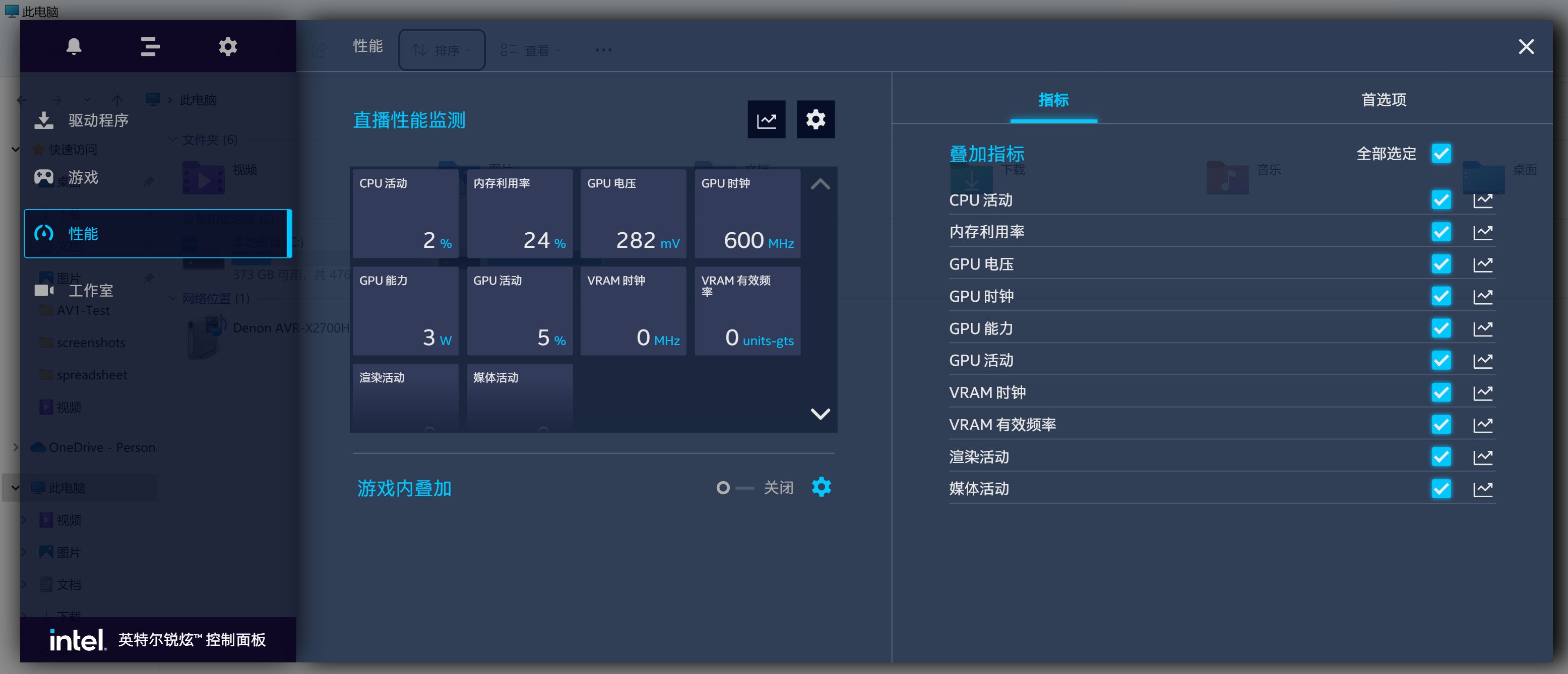Screen dimensions: 1568x674
Task: Open spreadsheet folder in File Explorer sidebar
Action: (84, 375)
